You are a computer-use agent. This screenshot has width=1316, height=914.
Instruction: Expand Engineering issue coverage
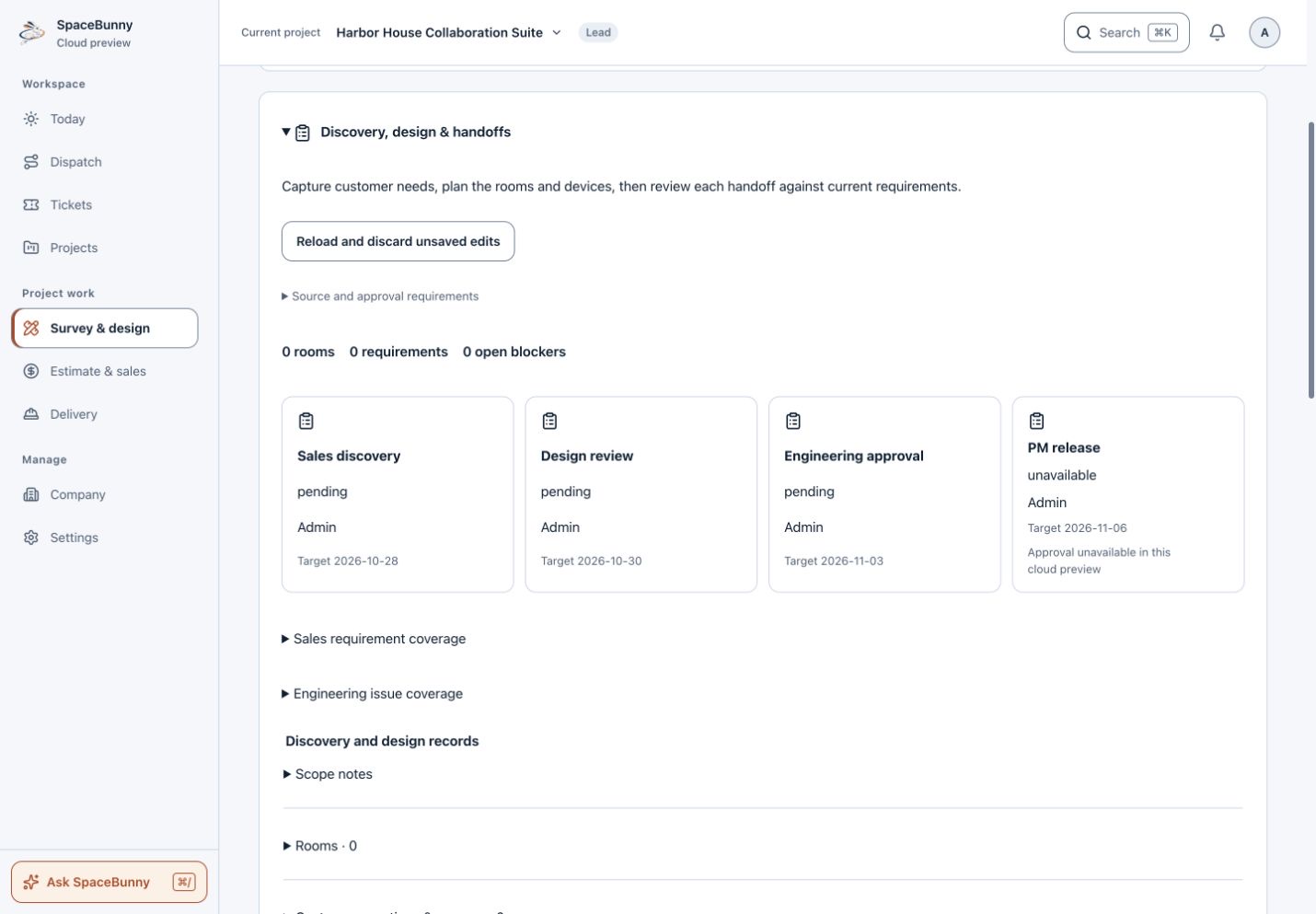(372, 694)
